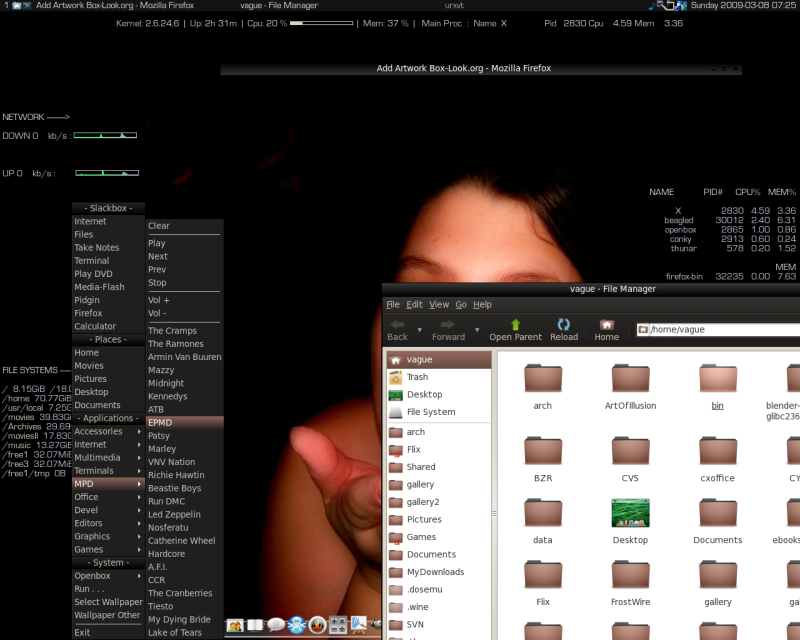
Task: Launch the easel drawing dock icon
Action: pos(358,625)
